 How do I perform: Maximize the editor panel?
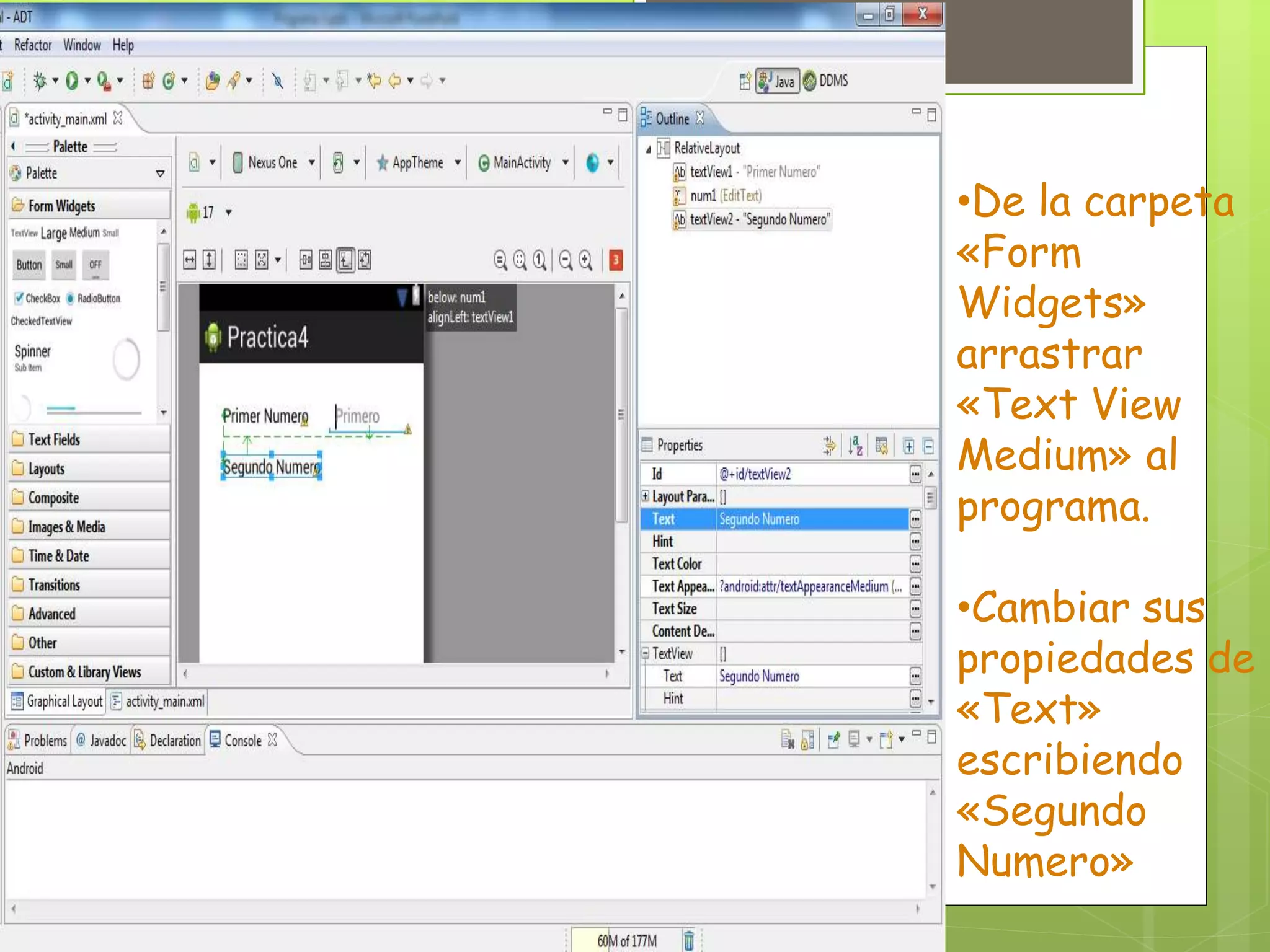coord(623,115)
